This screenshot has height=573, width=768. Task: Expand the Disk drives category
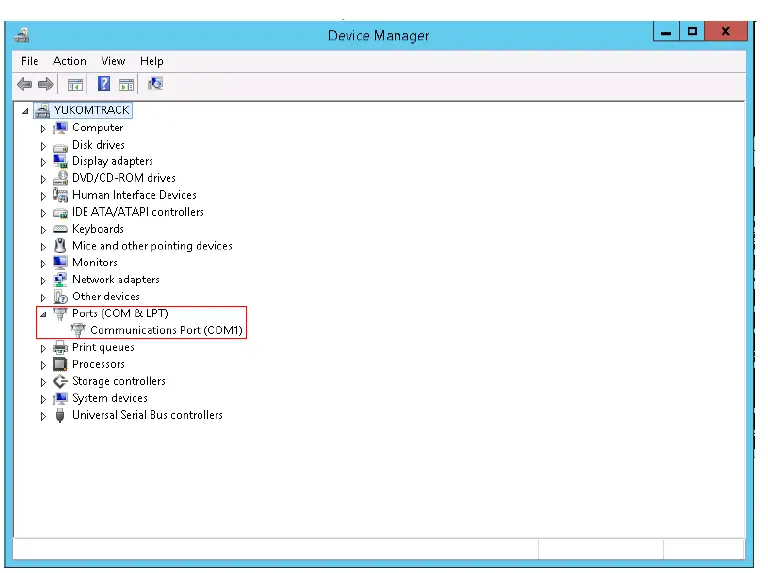point(43,146)
